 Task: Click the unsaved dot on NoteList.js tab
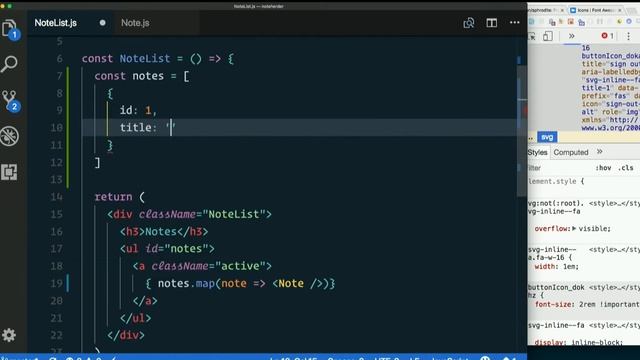102,23
